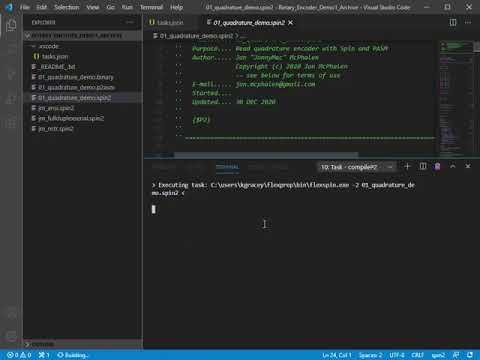Click the Building task status indicator
The height and width of the screenshot is (360, 480).
pos(72,355)
